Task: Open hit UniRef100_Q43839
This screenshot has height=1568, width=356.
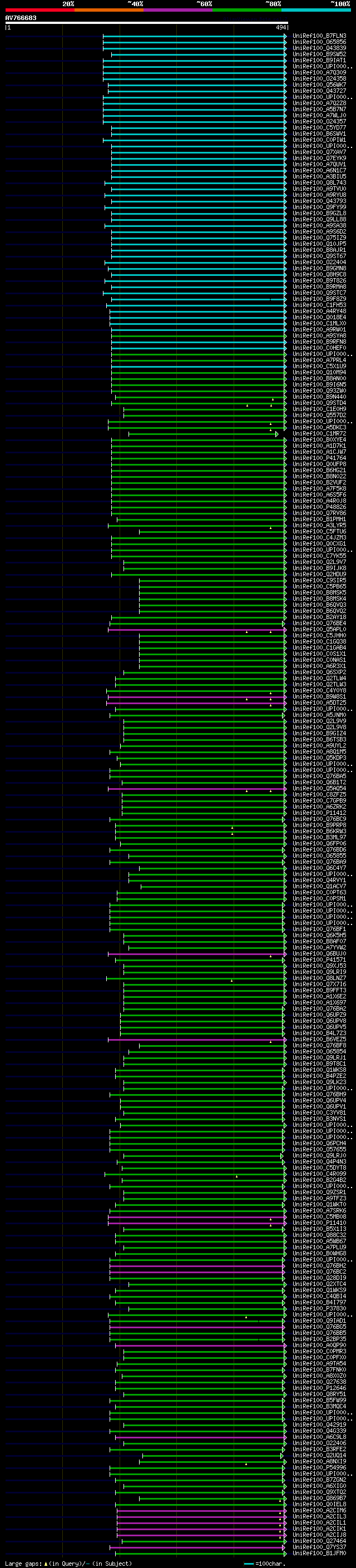Action: [319, 48]
